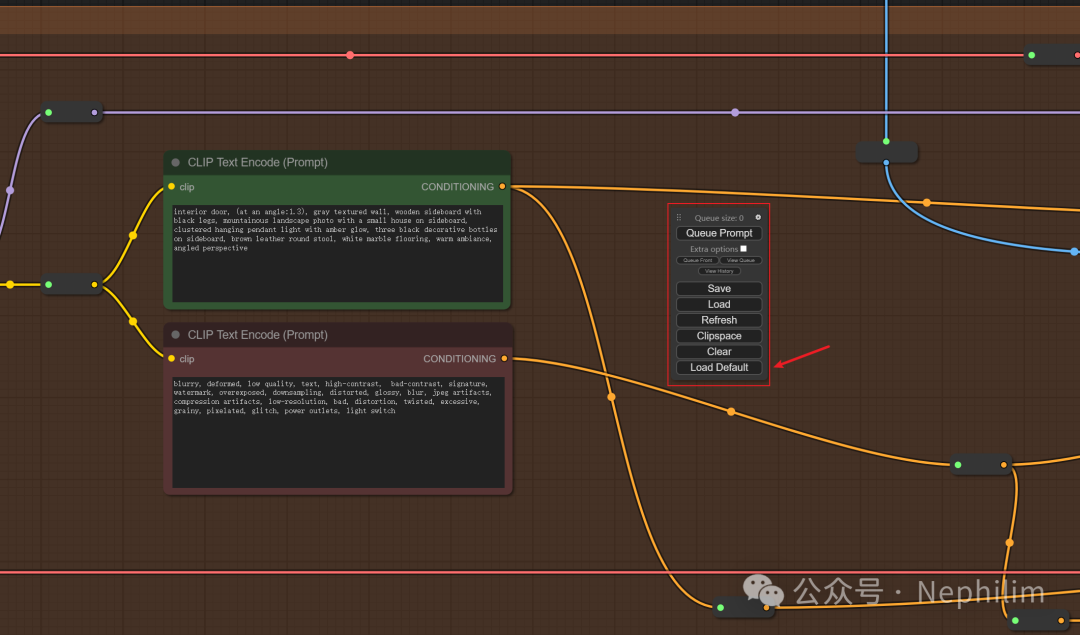Click the Refresh button

click(x=718, y=320)
